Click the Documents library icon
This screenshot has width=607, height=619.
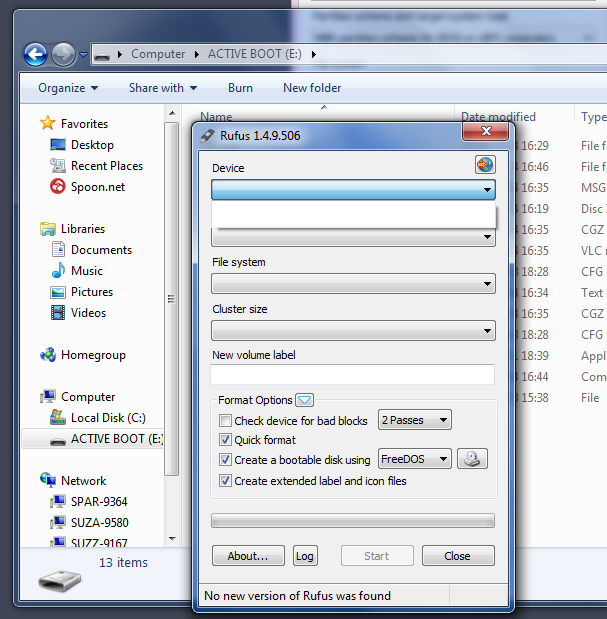58,249
